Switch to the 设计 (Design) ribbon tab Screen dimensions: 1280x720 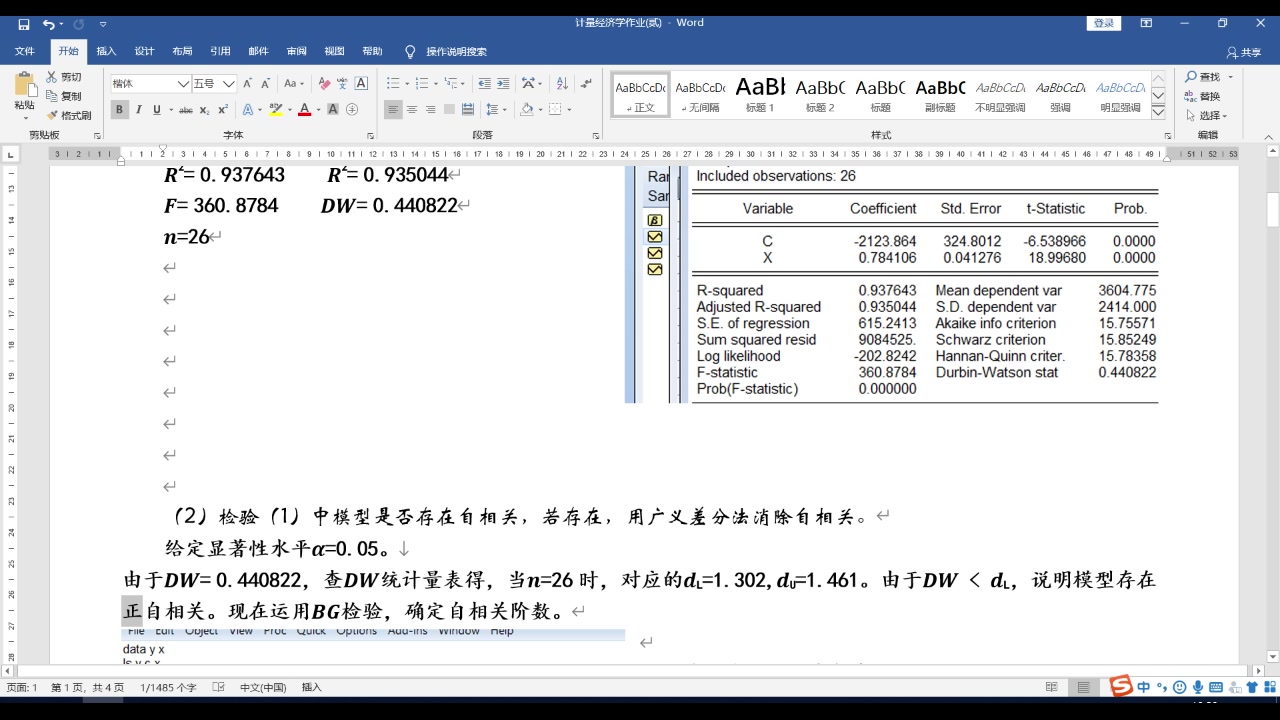144,51
